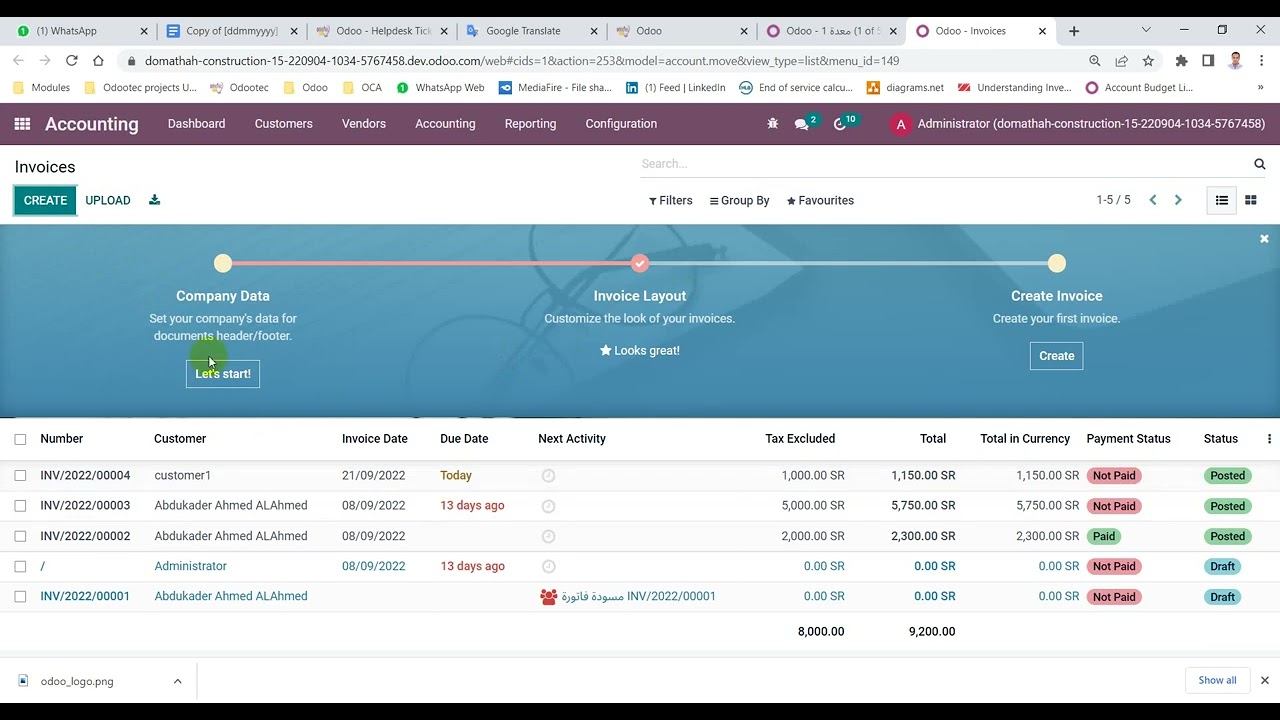Image resolution: width=1280 pixels, height=720 pixels.
Task: Click activity clock for INV/2022/00002
Action: coord(548,536)
